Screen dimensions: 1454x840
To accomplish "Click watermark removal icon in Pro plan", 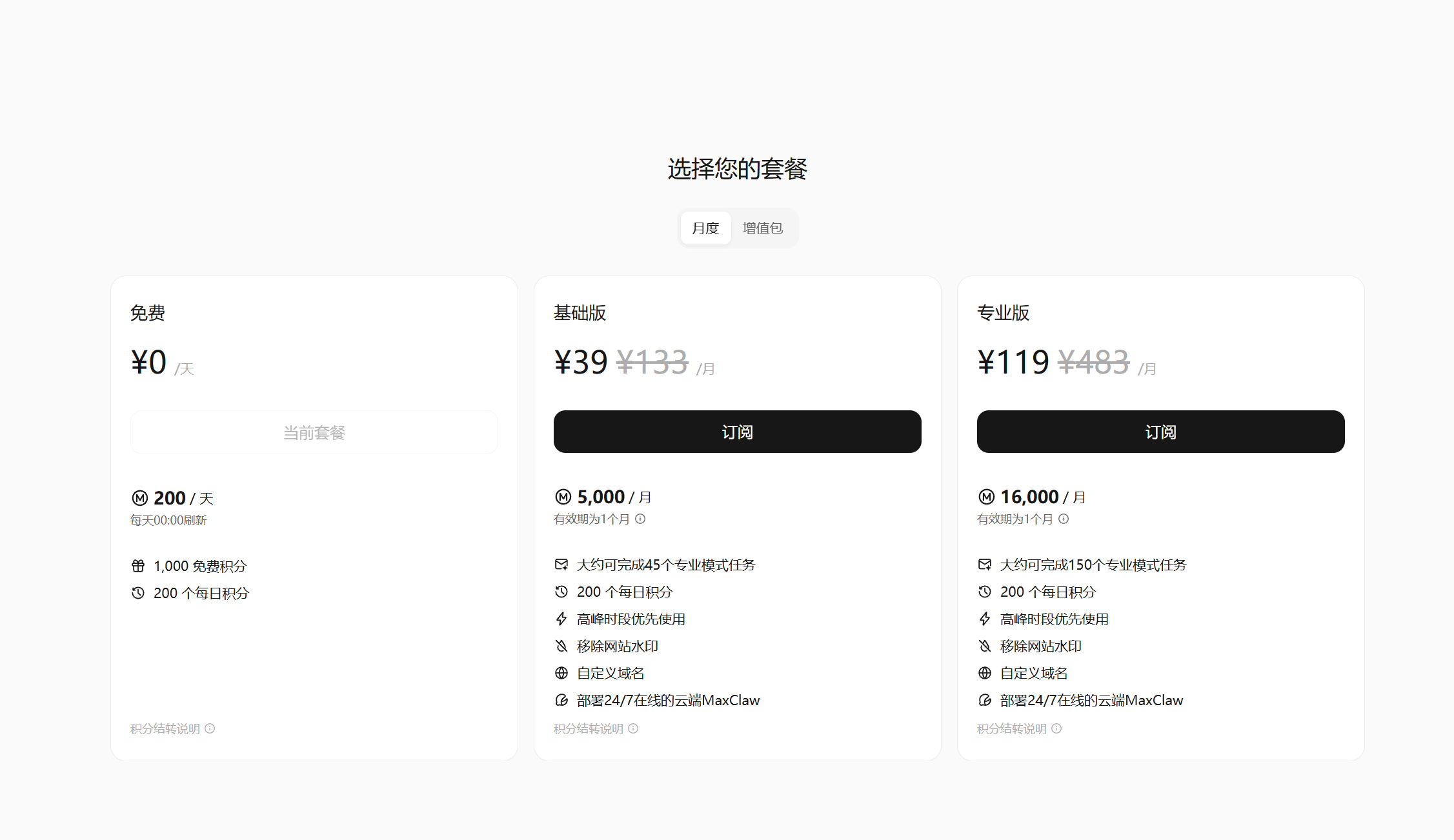I will pos(985,646).
